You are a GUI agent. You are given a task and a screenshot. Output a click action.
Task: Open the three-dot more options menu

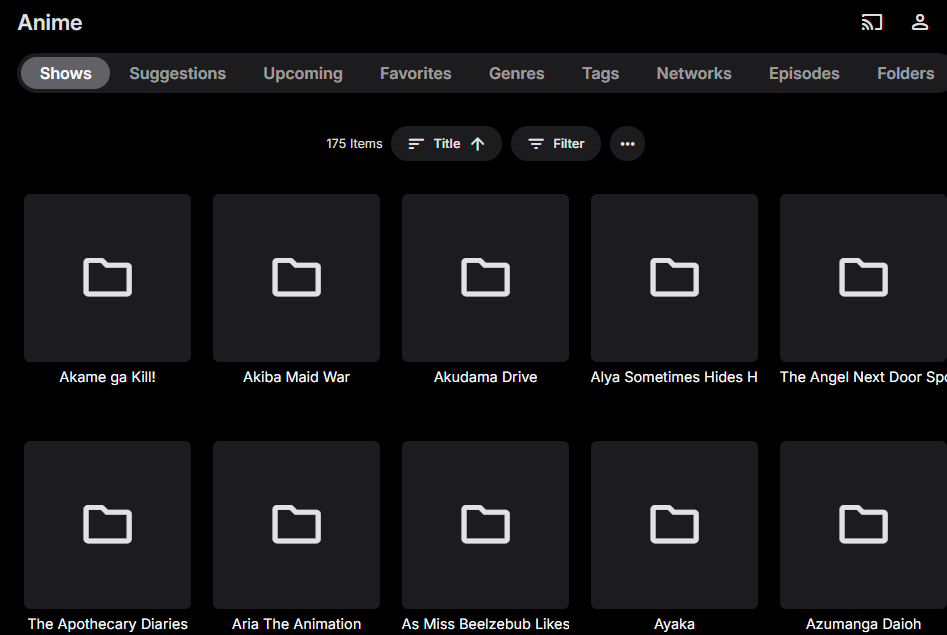click(x=627, y=144)
